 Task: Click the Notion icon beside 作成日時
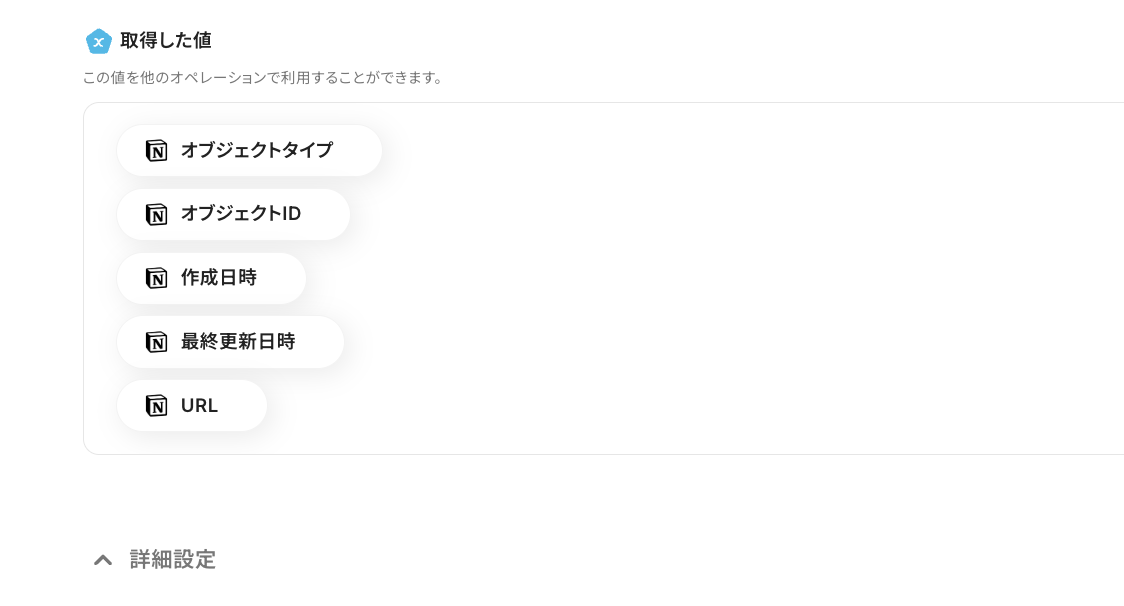156,278
